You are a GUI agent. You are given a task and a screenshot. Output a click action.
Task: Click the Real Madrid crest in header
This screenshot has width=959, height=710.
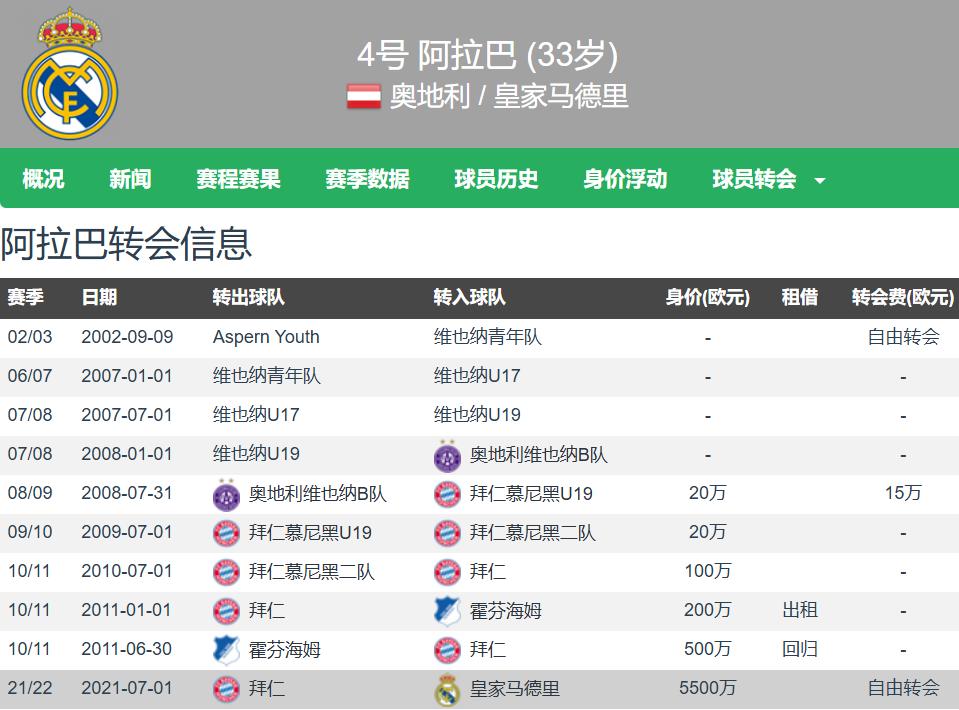pyautogui.click(x=70, y=73)
